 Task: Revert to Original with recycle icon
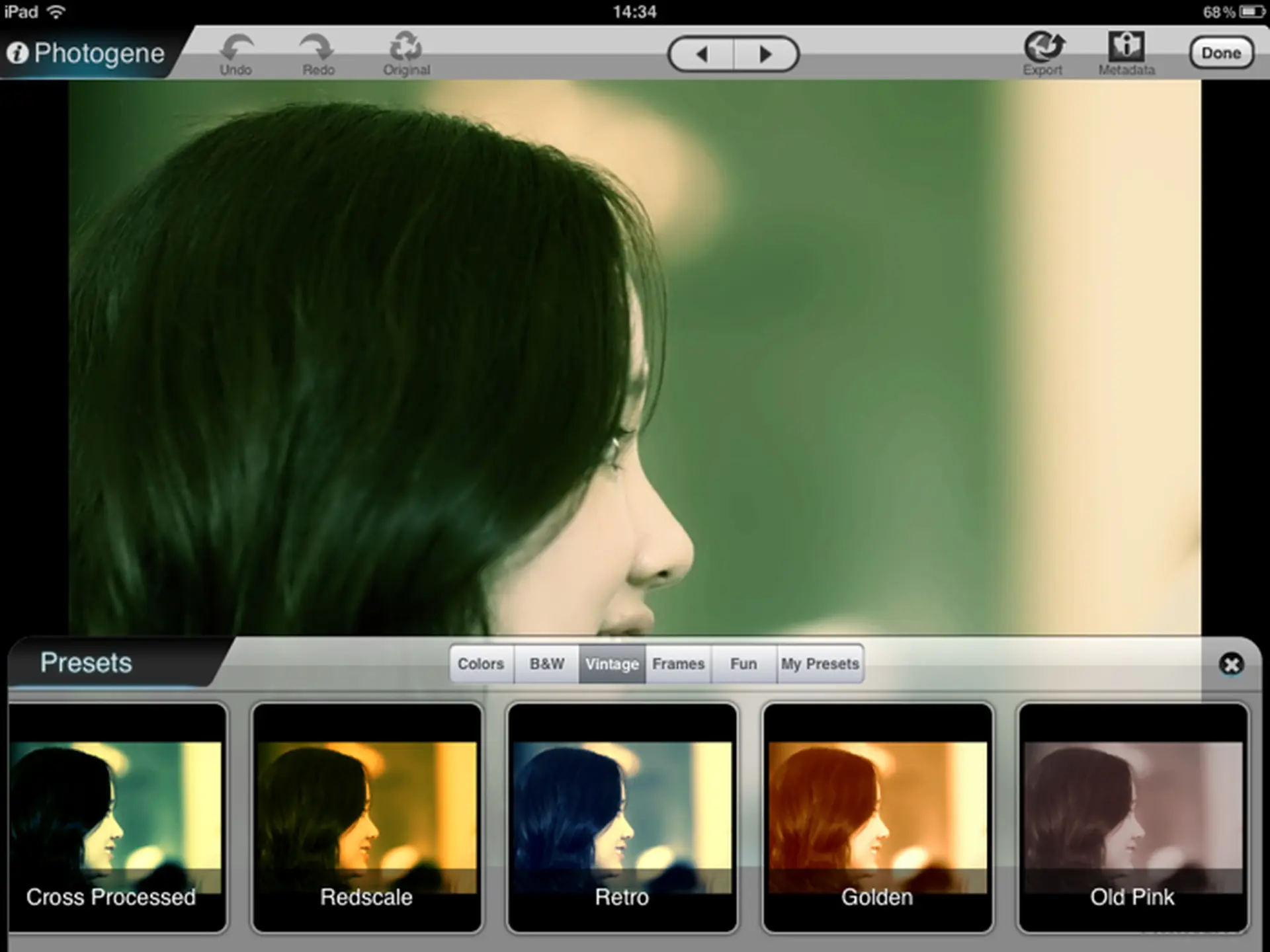[405, 48]
